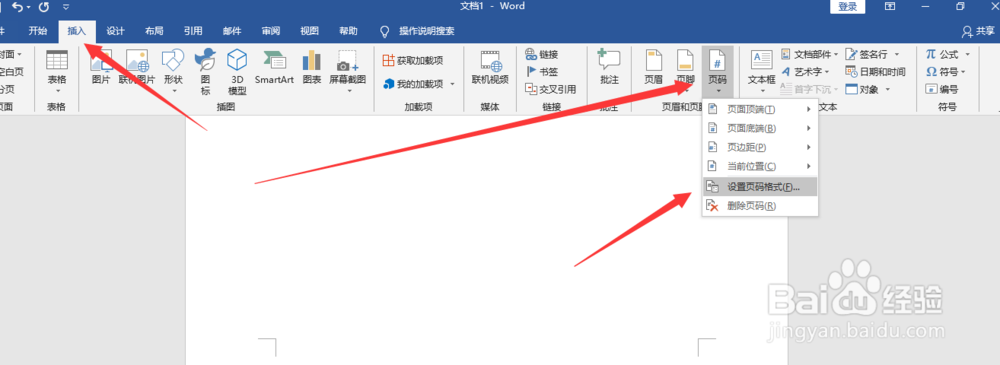Choose 页面底端(B) from page number menu
This screenshot has height=365, width=1000.
click(x=760, y=128)
